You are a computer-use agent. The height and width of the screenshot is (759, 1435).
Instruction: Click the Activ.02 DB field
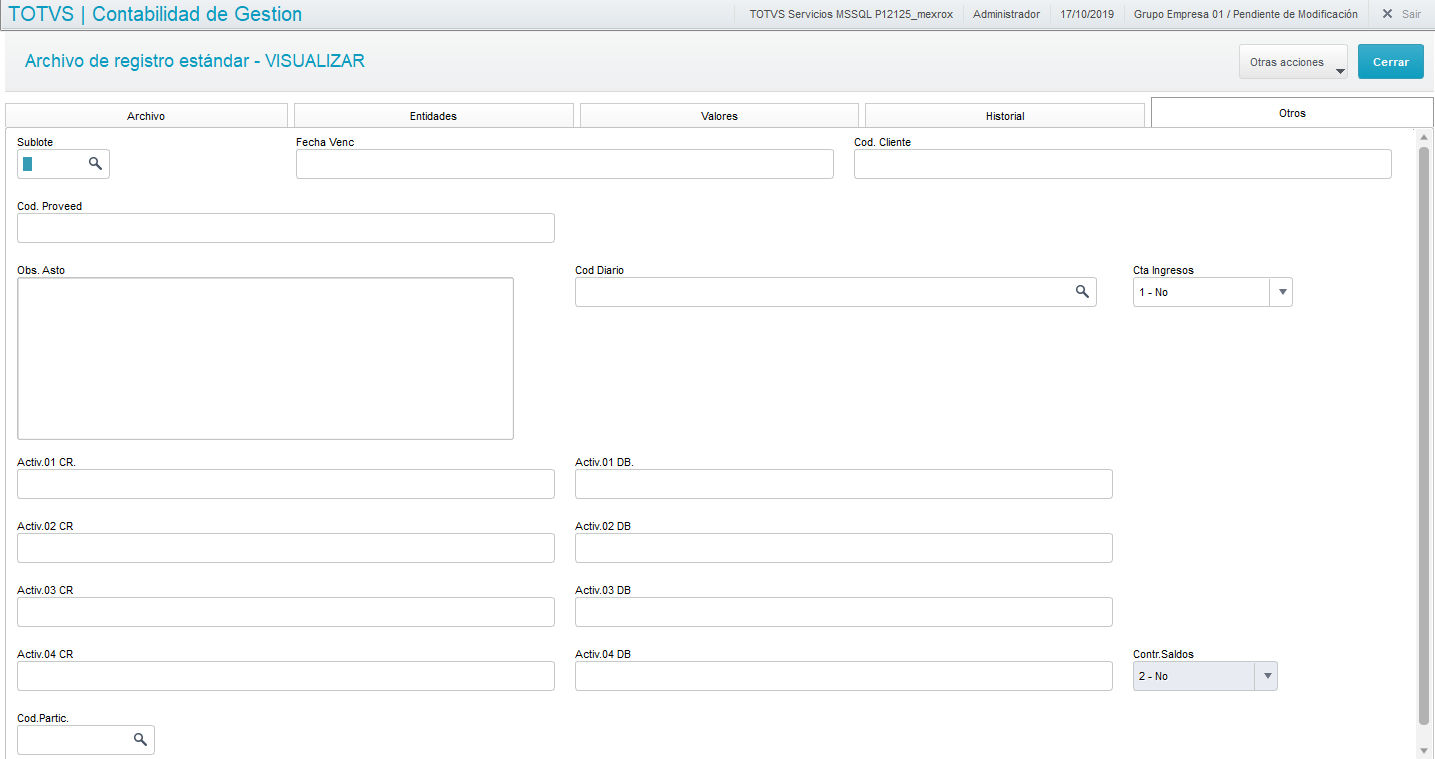click(844, 548)
